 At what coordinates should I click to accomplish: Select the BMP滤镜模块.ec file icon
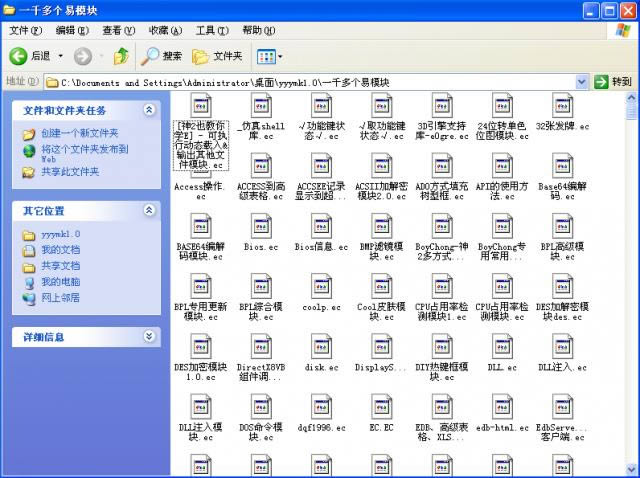[382, 226]
